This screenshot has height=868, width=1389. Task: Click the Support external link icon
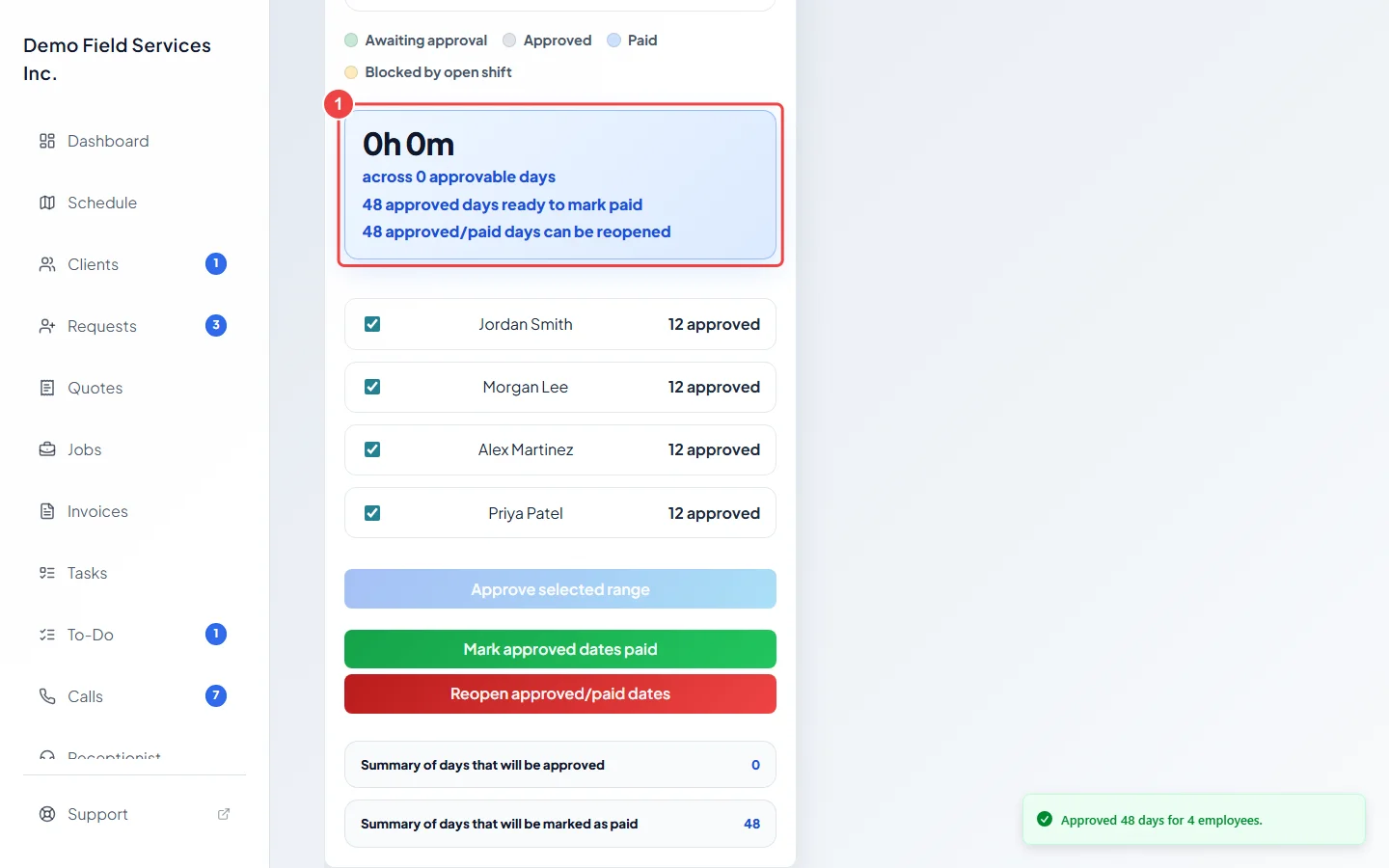[224, 814]
